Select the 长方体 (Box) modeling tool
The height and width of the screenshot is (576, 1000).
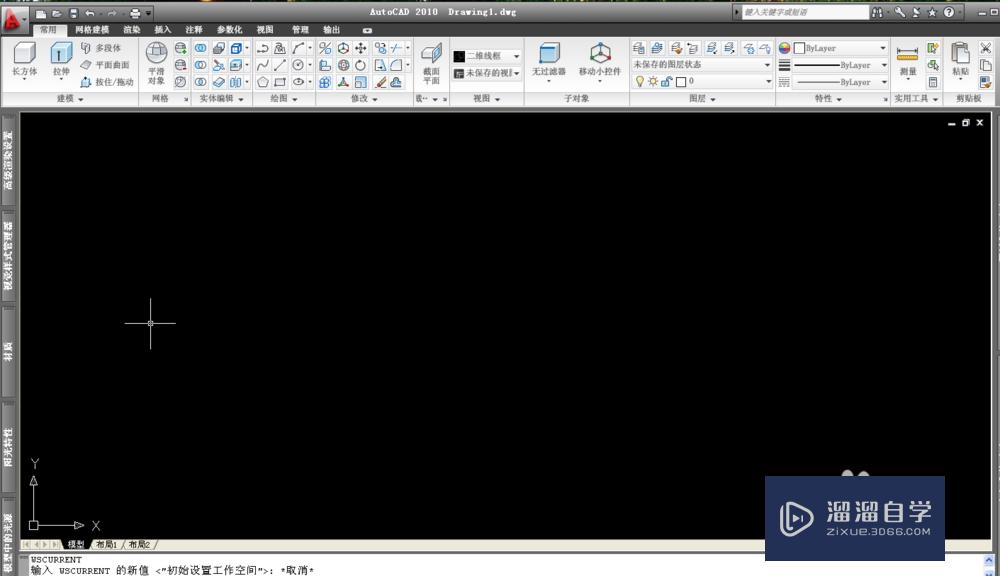click(x=23, y=55)
